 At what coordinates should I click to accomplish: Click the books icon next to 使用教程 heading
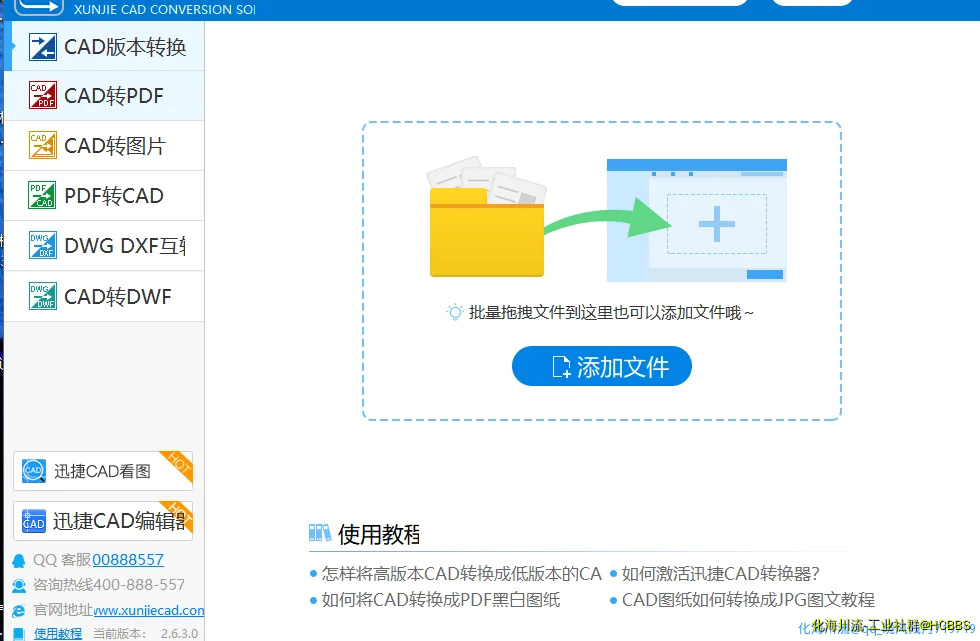(320, 533)
